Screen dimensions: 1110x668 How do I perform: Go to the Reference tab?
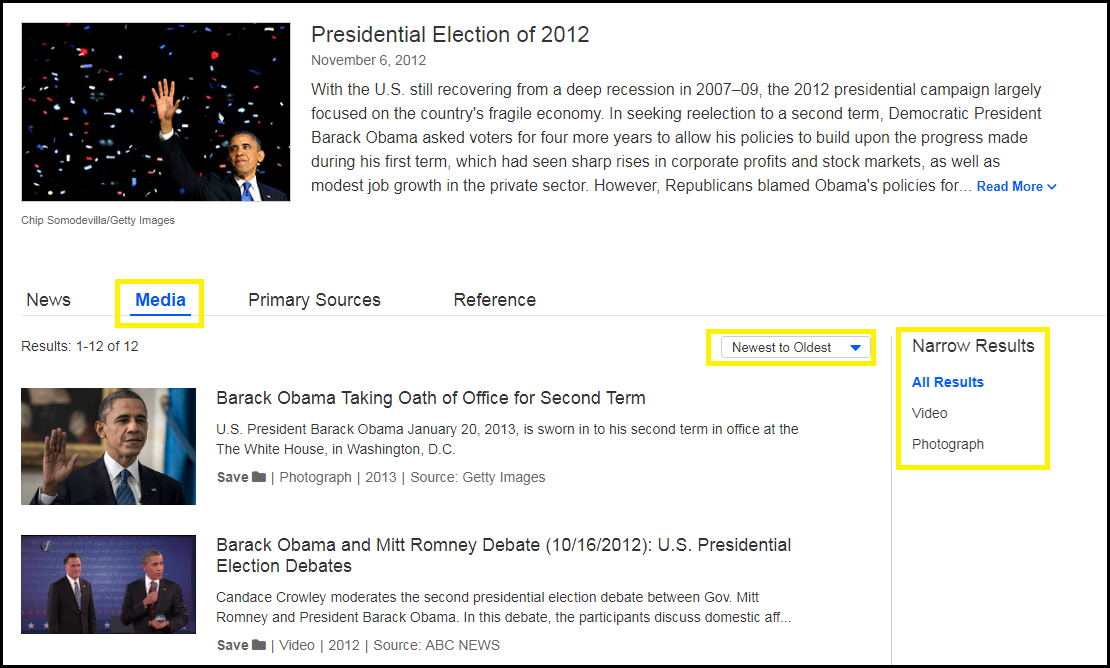pyautogui.click(x=494, y=300)
